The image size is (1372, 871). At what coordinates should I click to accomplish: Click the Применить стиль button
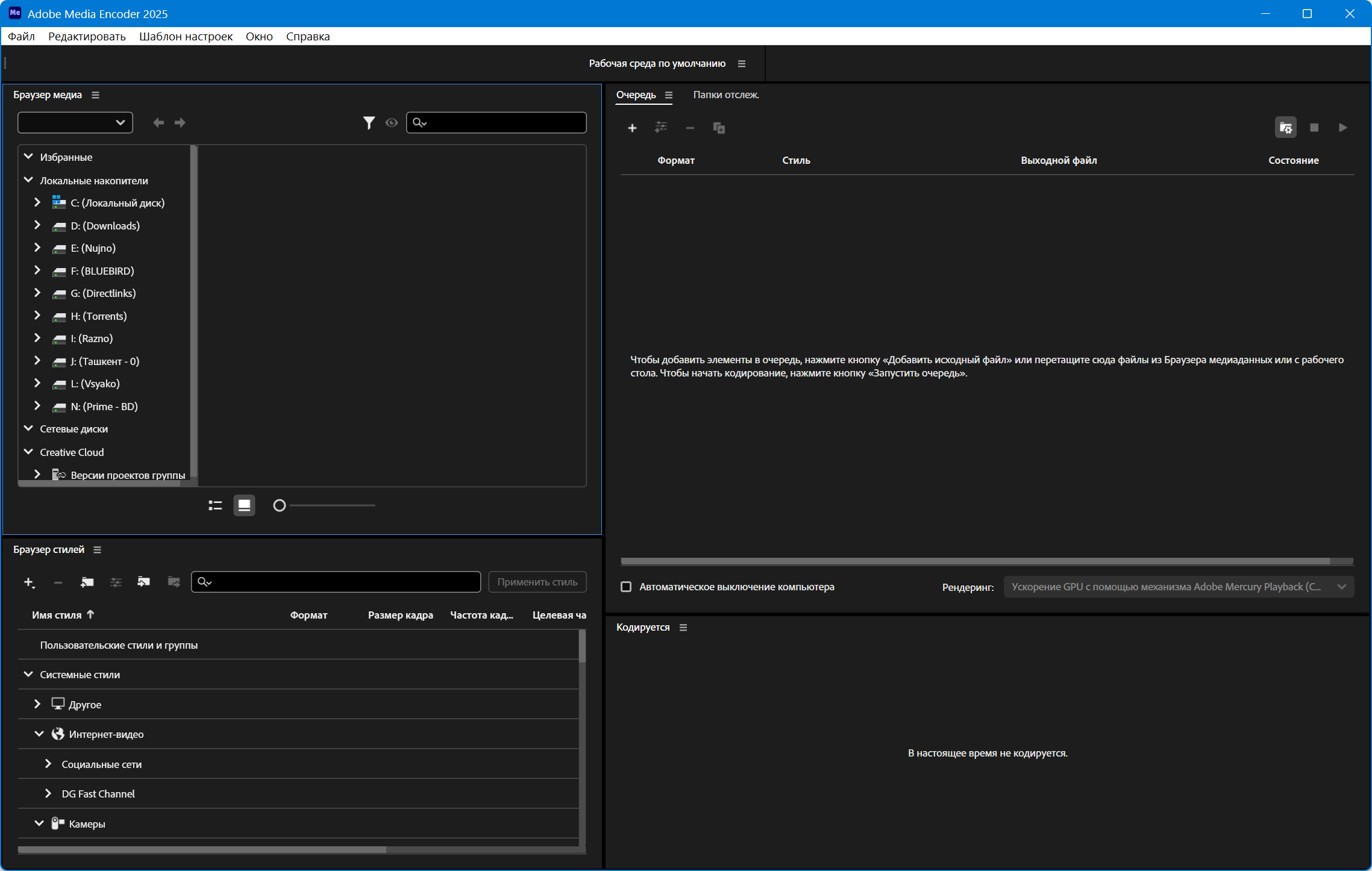click(x=537, y=582)
